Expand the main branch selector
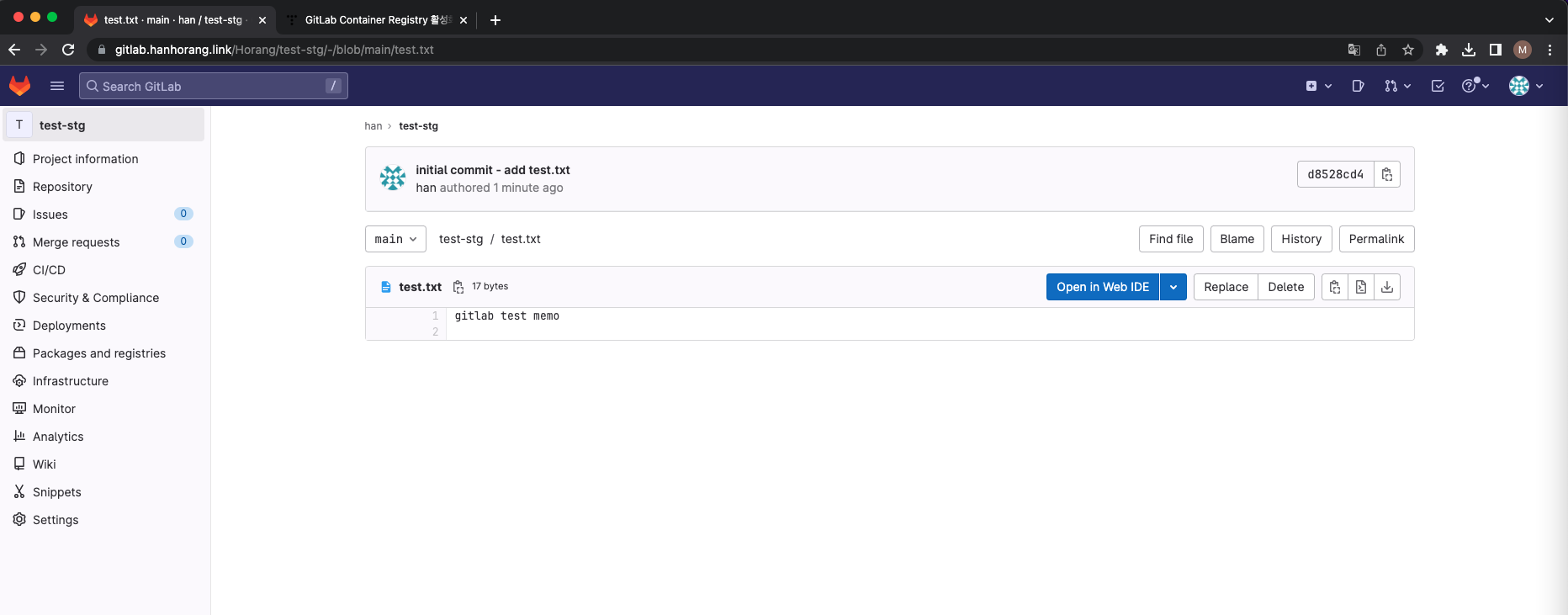The width and height of the screenshot is (1568, 615). tap(395, 239)
